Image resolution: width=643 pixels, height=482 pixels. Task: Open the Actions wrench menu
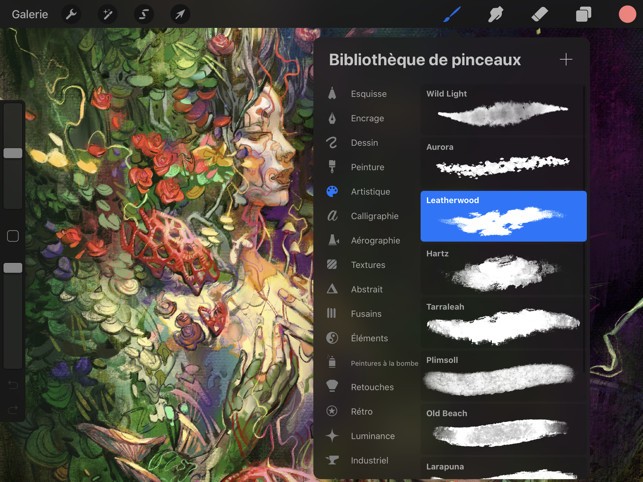[71, 15]
